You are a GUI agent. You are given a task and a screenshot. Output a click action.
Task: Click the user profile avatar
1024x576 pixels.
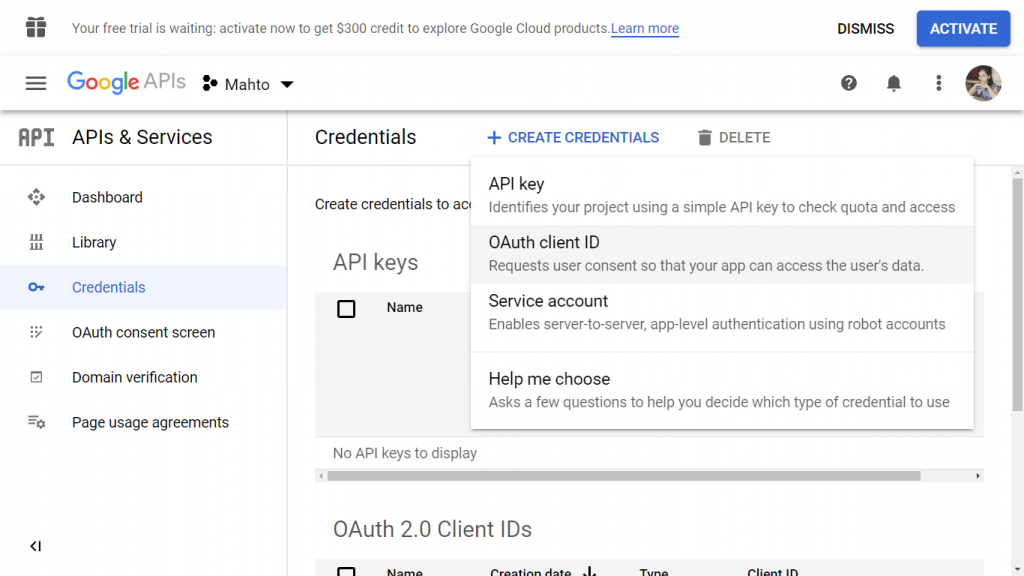[983, 84]
